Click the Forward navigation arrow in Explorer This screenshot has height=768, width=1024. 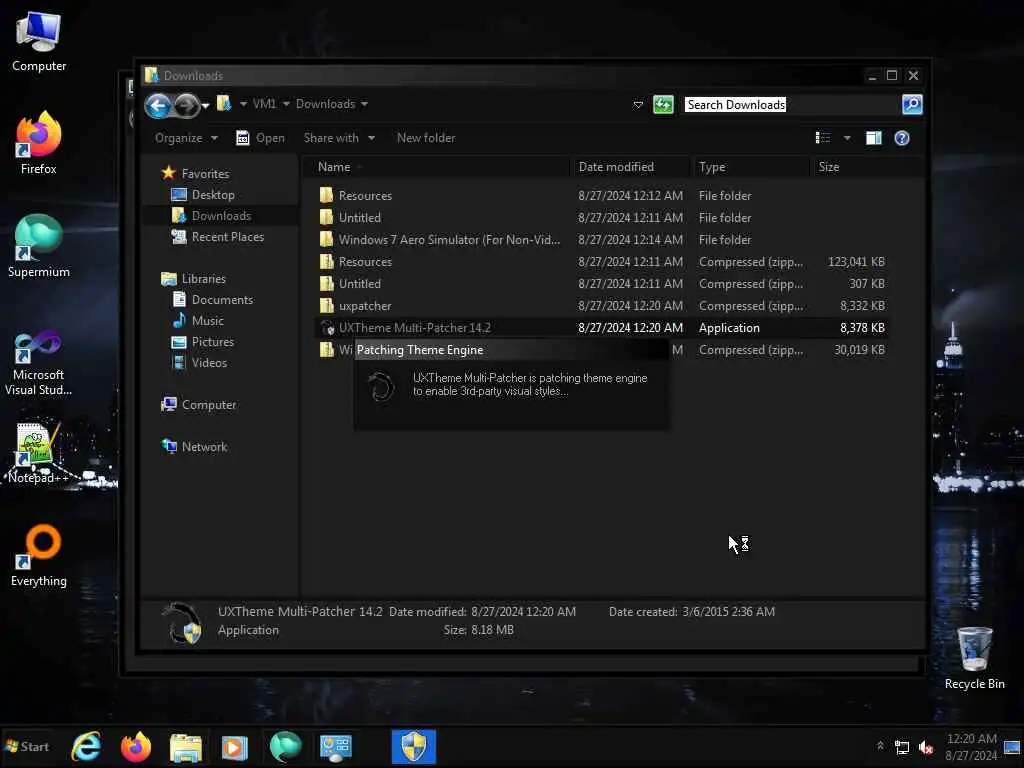(x=187, y=105)
